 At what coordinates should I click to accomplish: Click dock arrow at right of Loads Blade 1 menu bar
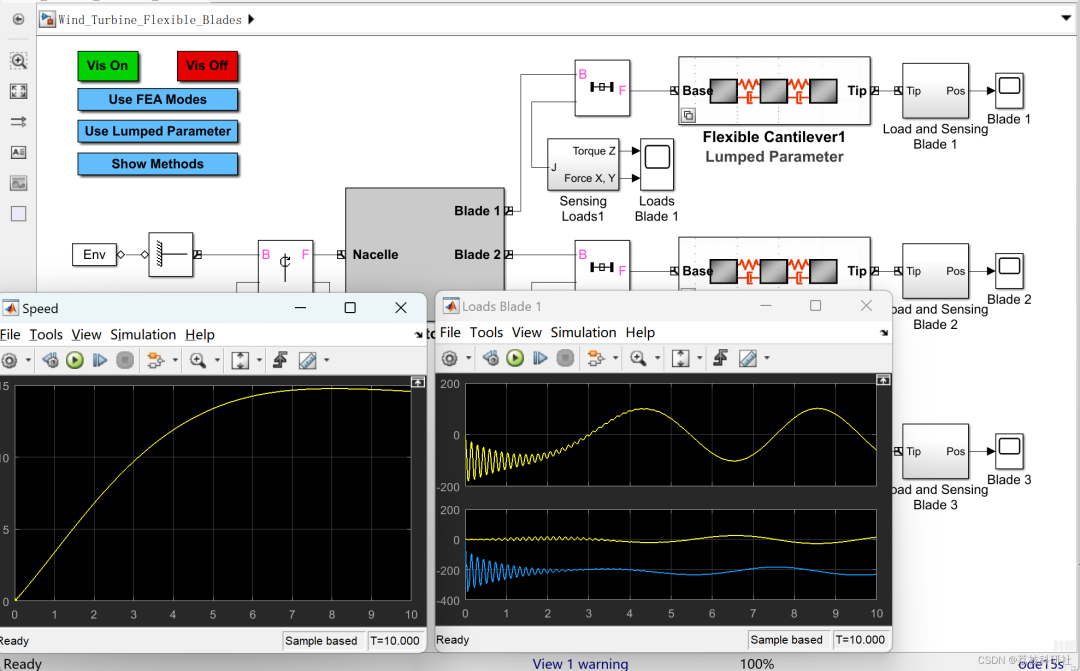(x=884, y=333)
